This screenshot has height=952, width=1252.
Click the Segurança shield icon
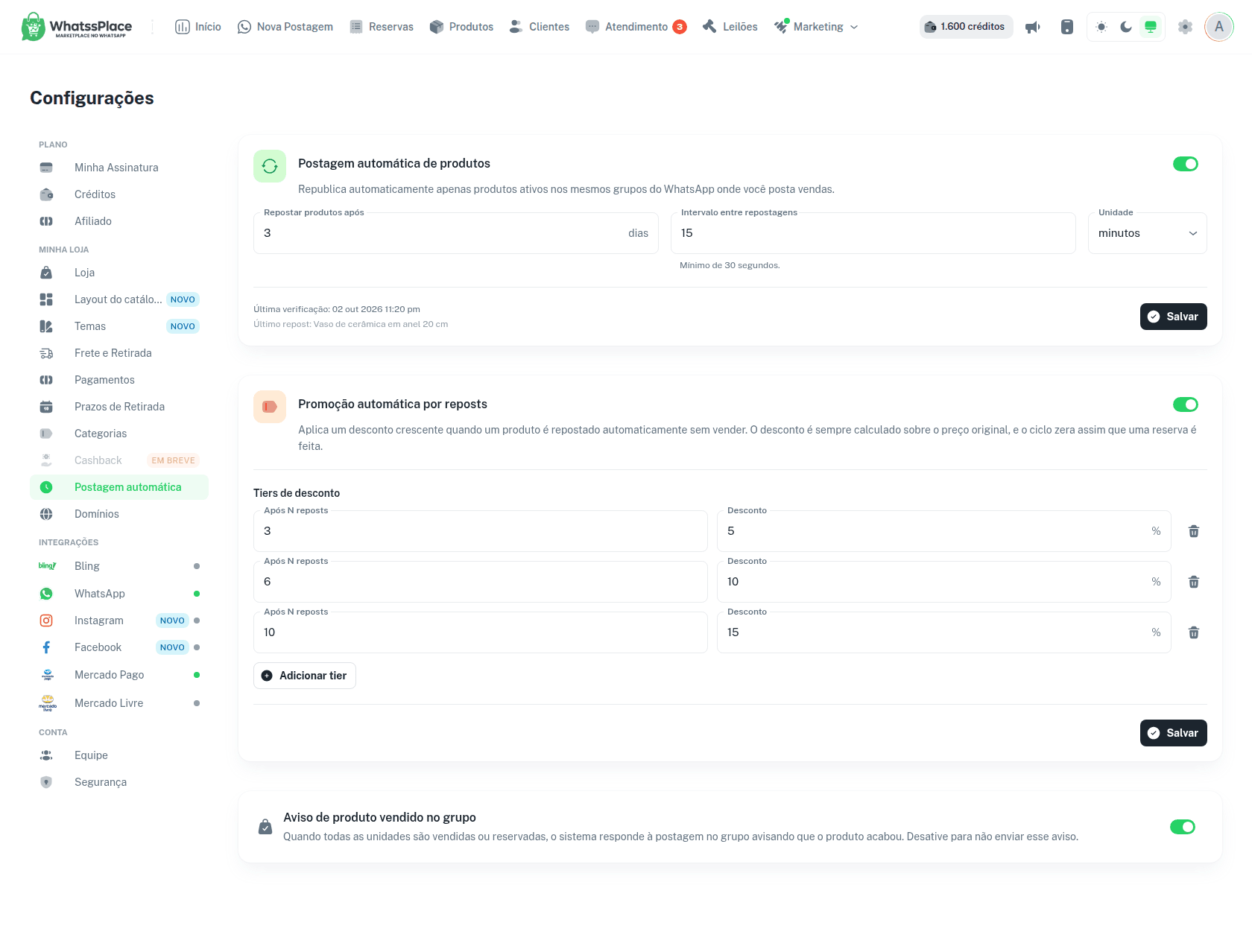tap(46, 782)
